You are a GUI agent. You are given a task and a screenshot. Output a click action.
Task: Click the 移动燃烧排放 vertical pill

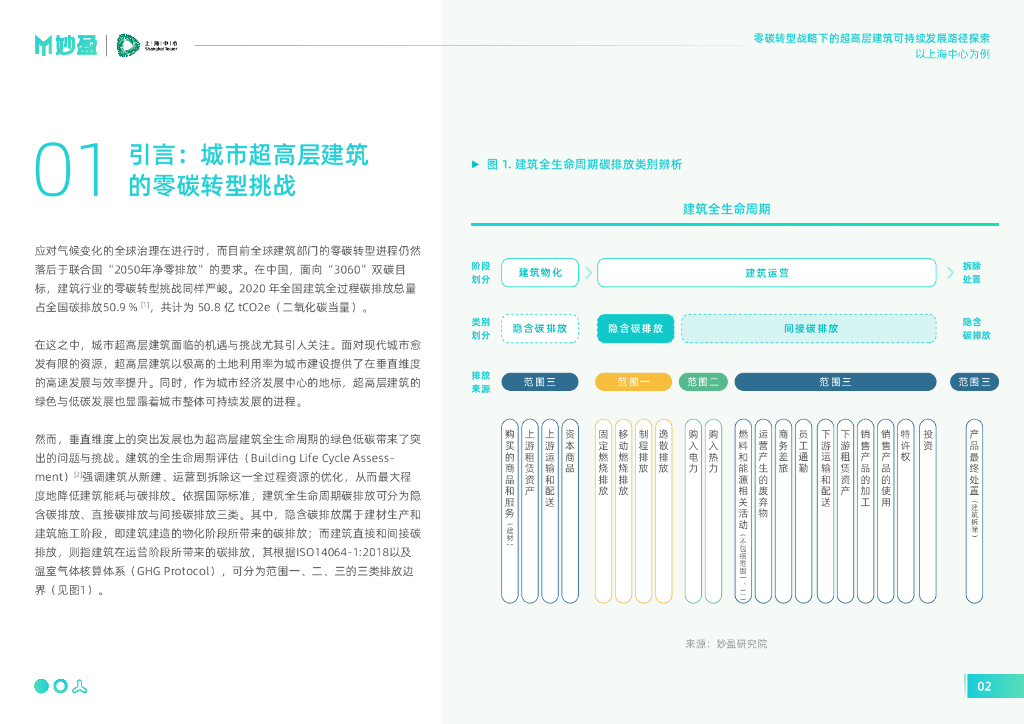624,511
